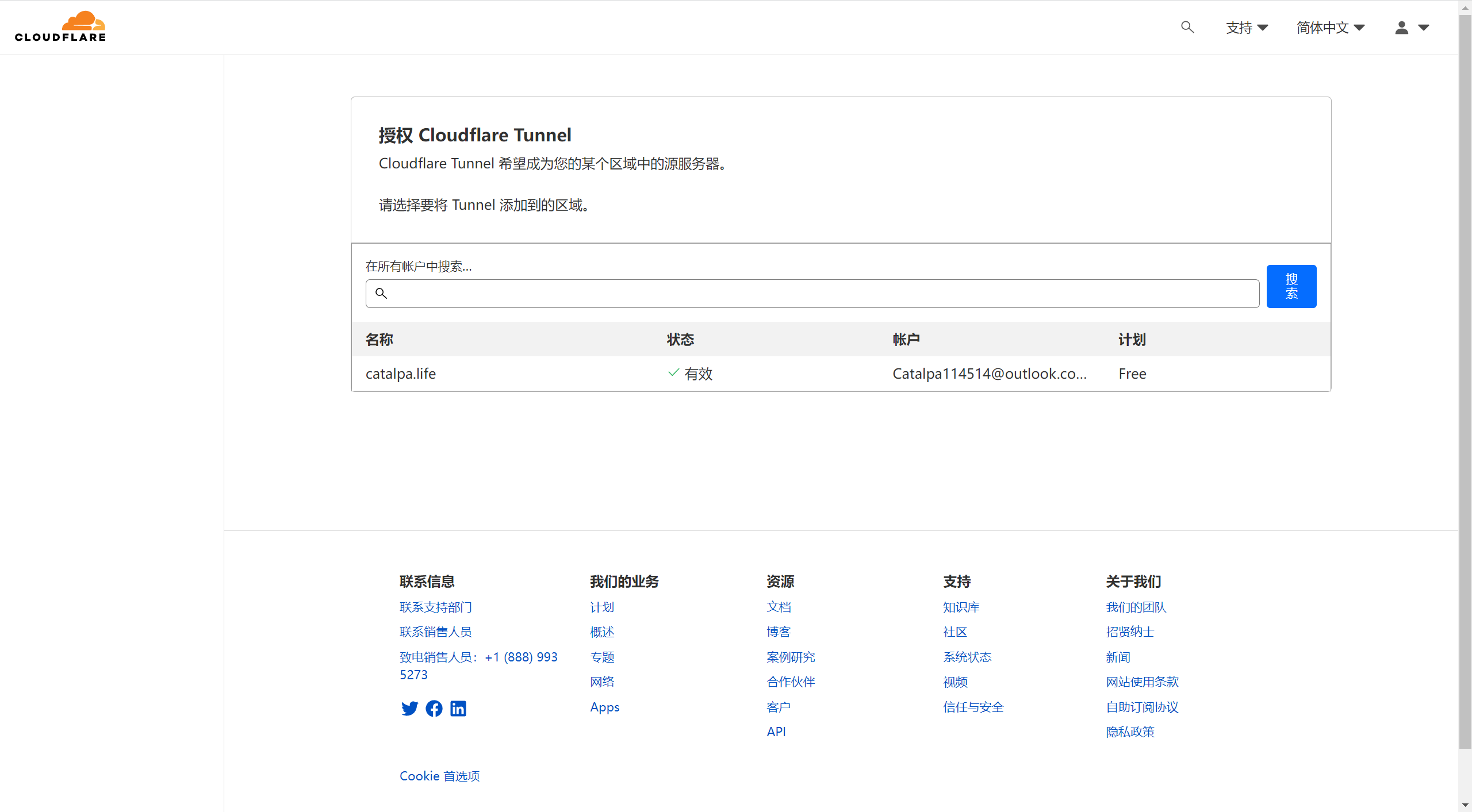Click the 有效 status cell
This screenshot has width=1472, height=812.
tap(690, 374)
